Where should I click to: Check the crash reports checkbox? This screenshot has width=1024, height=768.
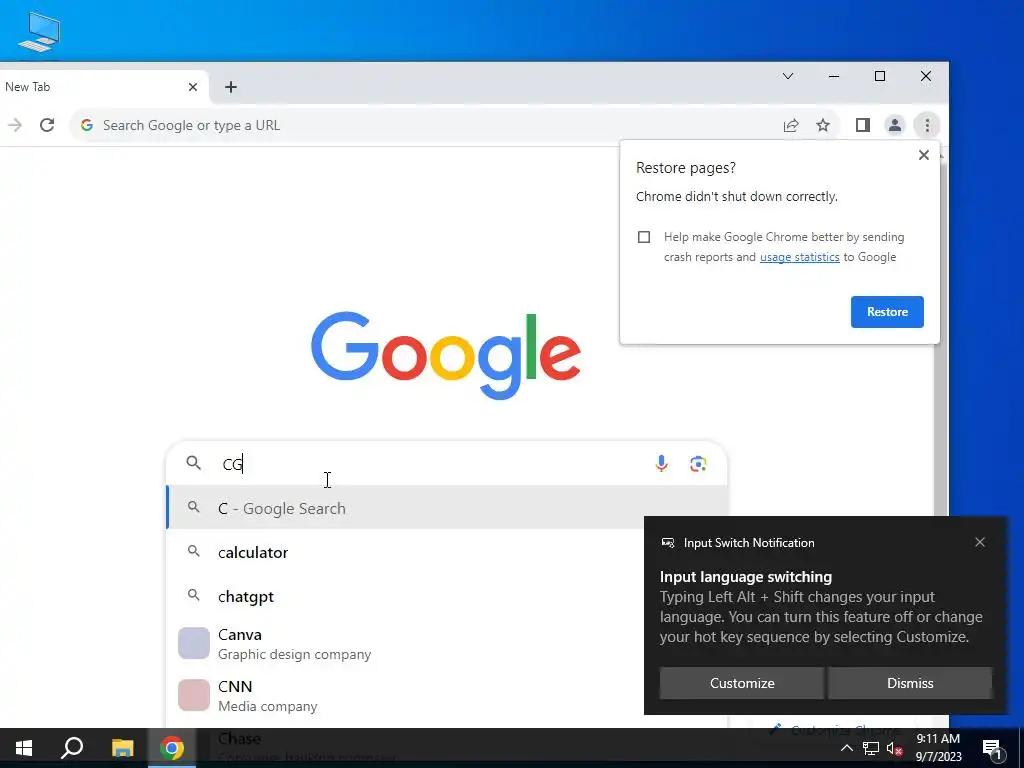pyautogui.click(x=644, y=237)
